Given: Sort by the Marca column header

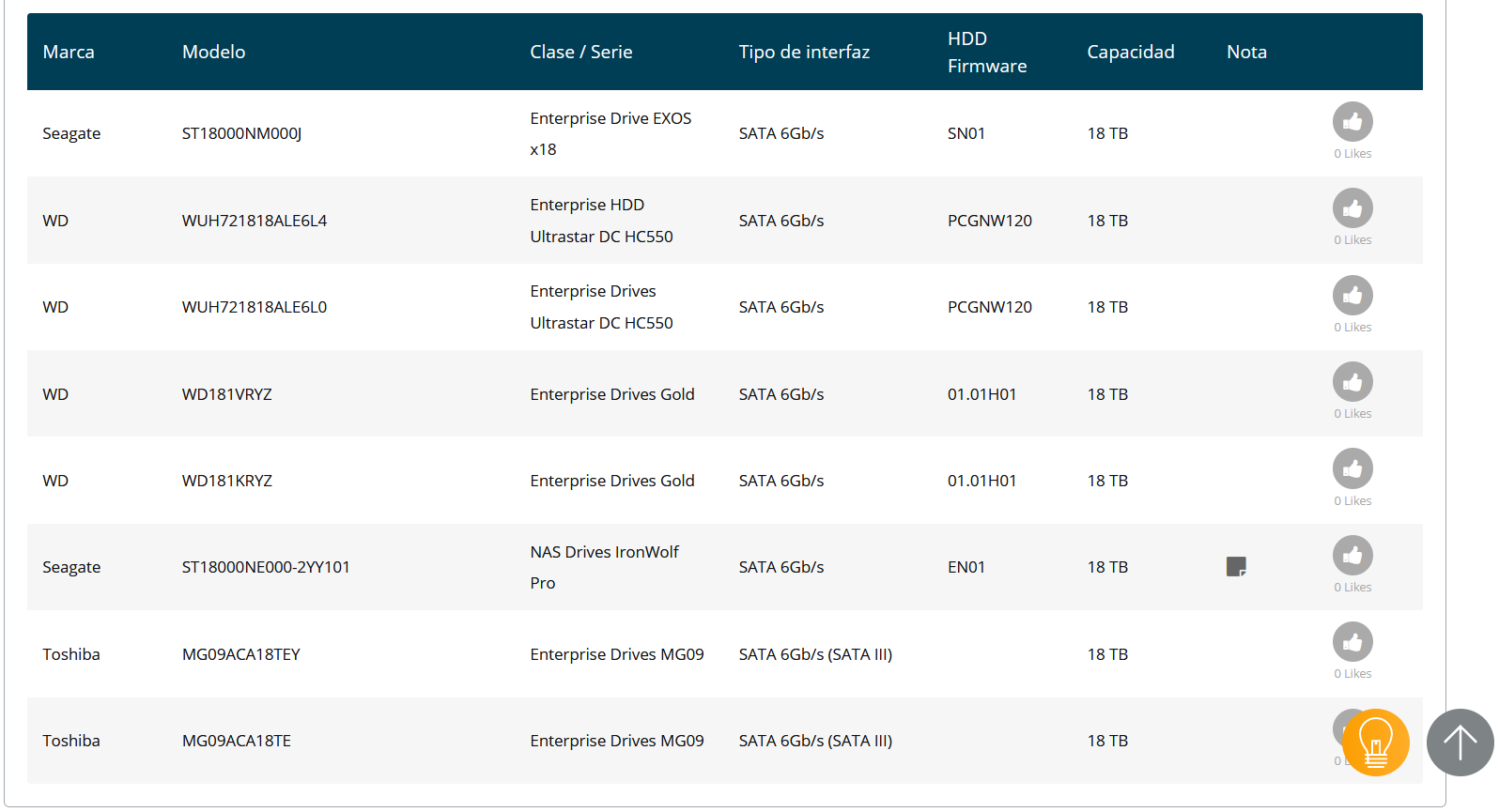Looking at the screenshot, I should (69, 52).
